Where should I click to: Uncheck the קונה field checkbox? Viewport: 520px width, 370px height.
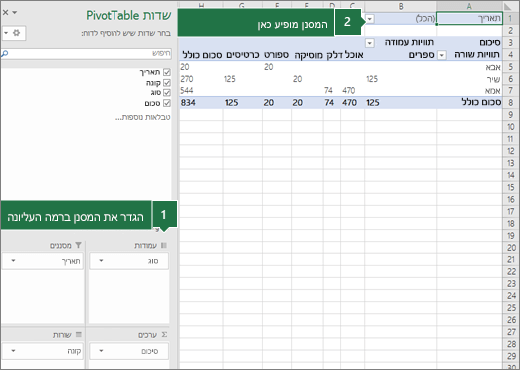tap(167, 82)
